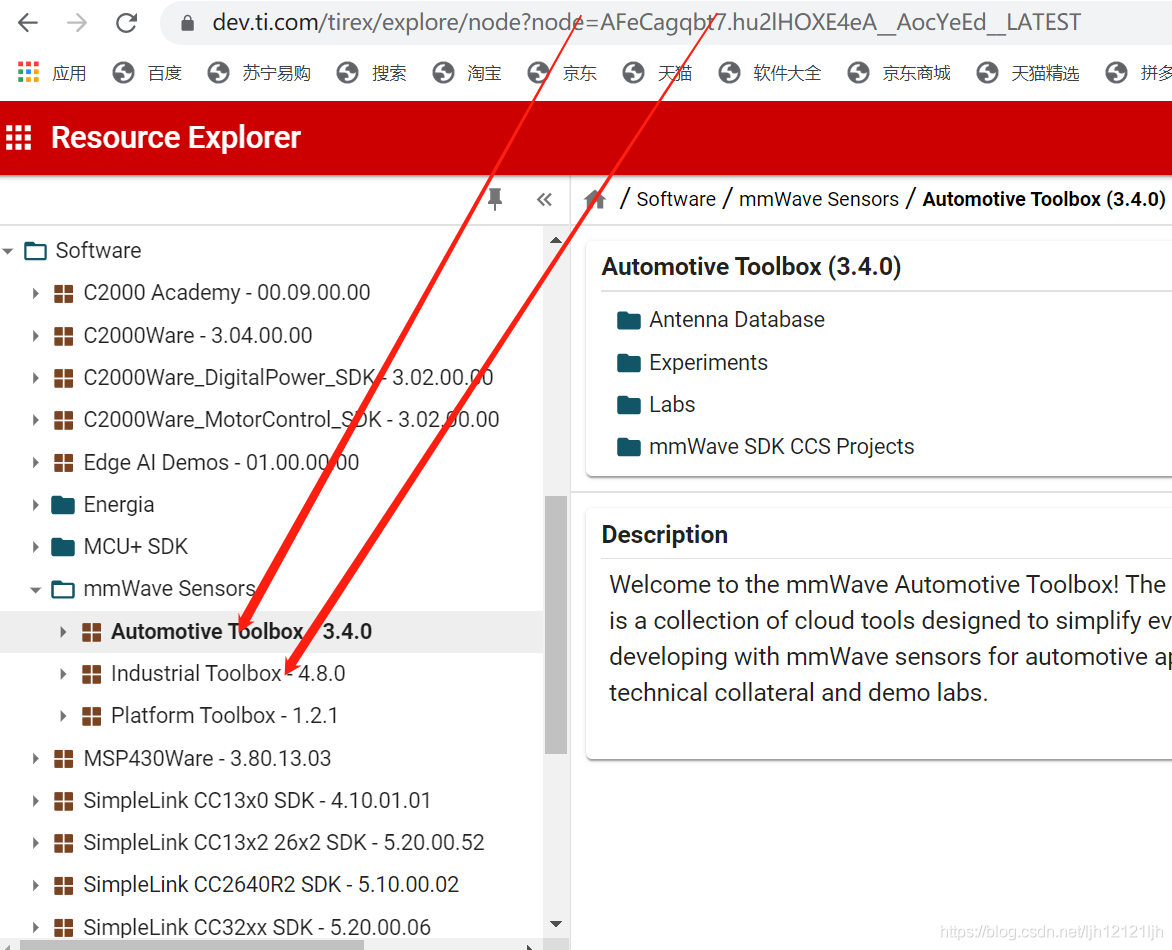Screen dimensions: 1172x950
Task: Select the Software root folder icon
Action: 35,250
